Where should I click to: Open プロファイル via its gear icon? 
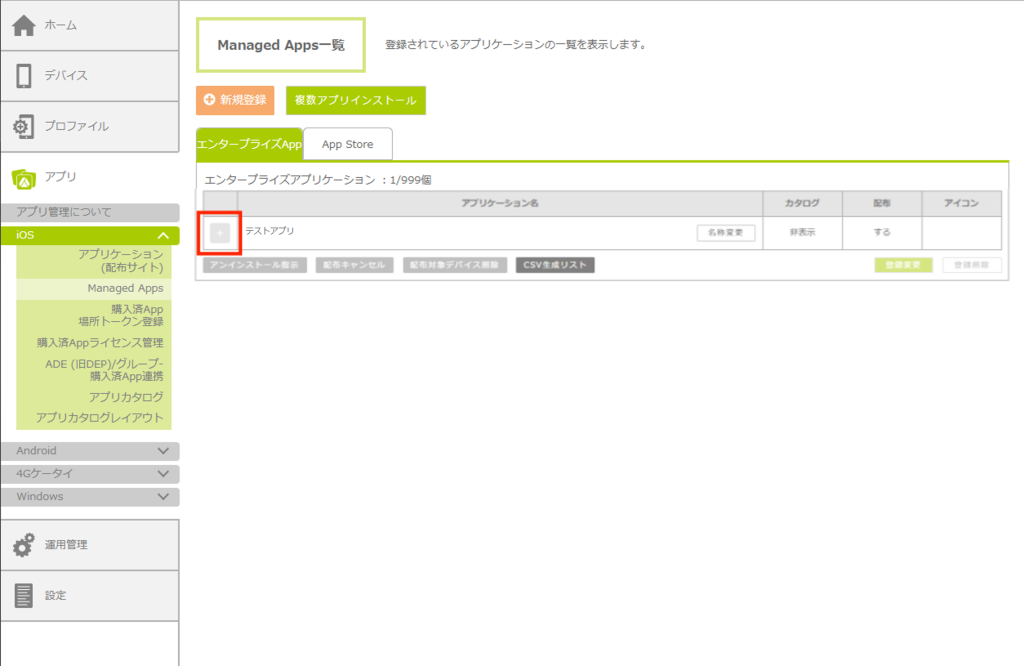(24, 127)
